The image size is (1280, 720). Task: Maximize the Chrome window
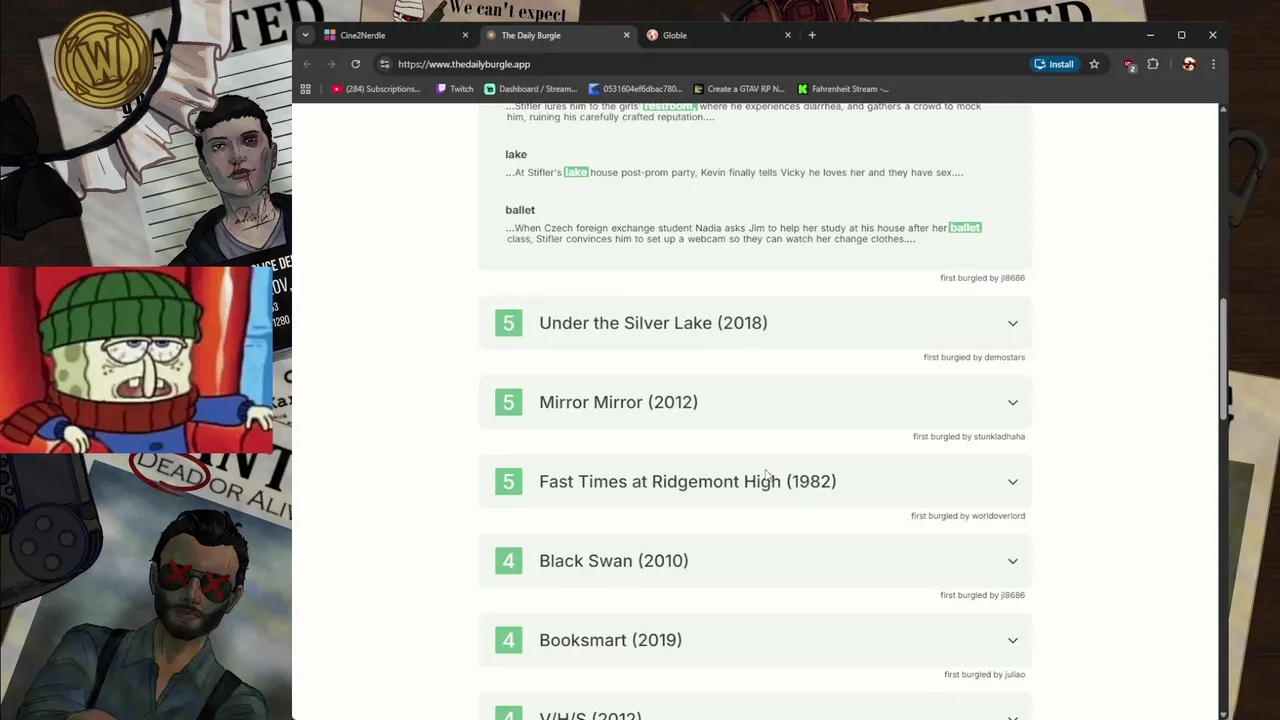[x=1181, y=35]
